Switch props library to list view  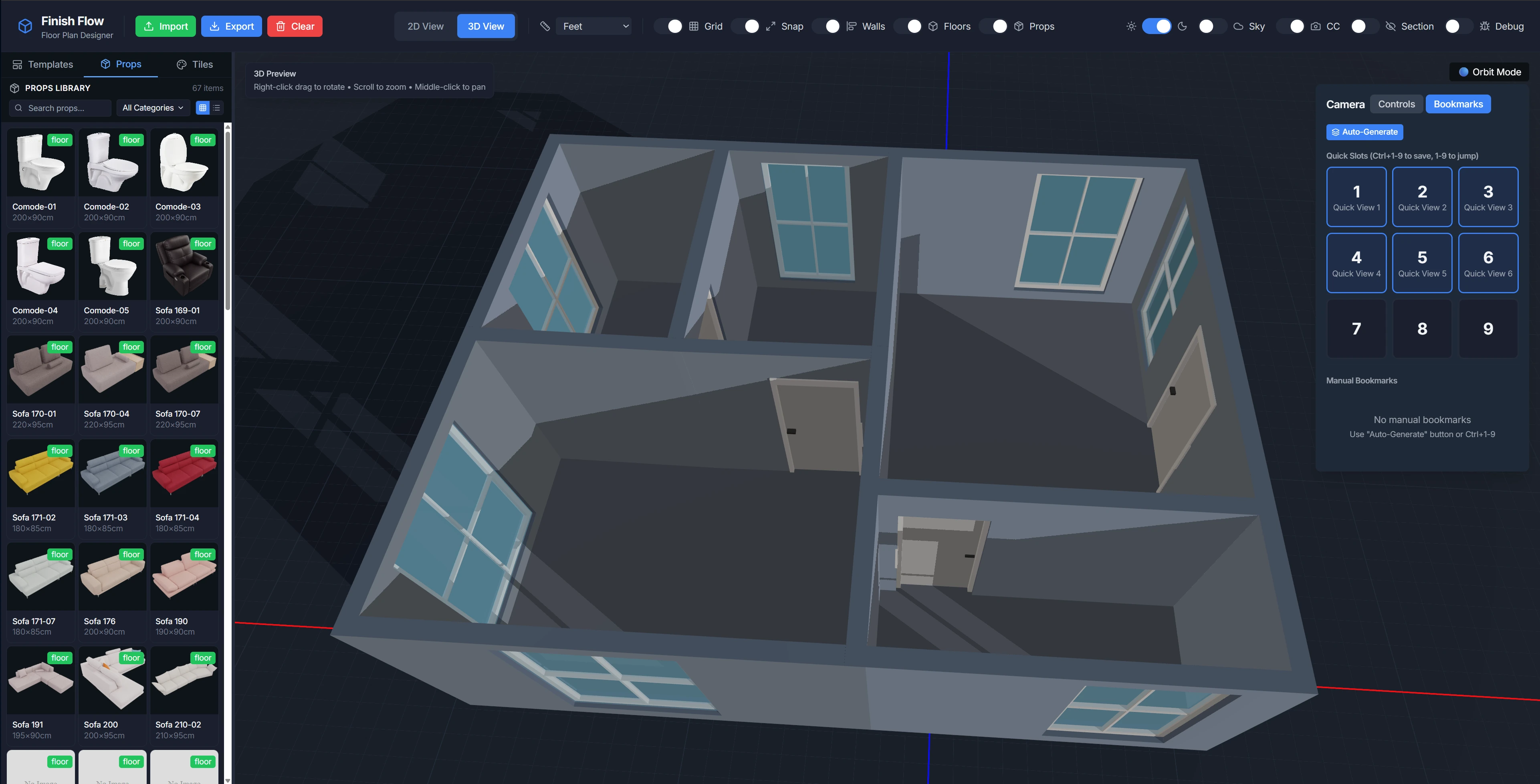coord(216,107)
